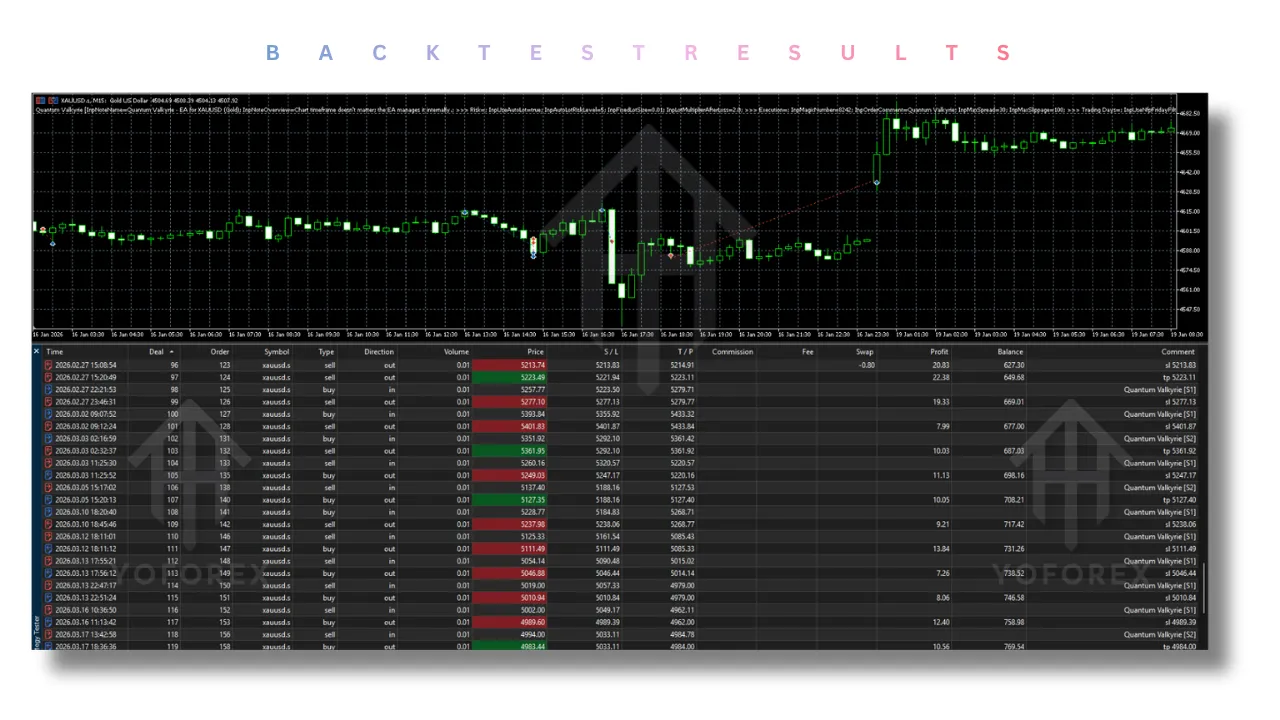Click the scrollbar thumb of the deals table
1280x720 pixels.
click(x=1204, y=590)
